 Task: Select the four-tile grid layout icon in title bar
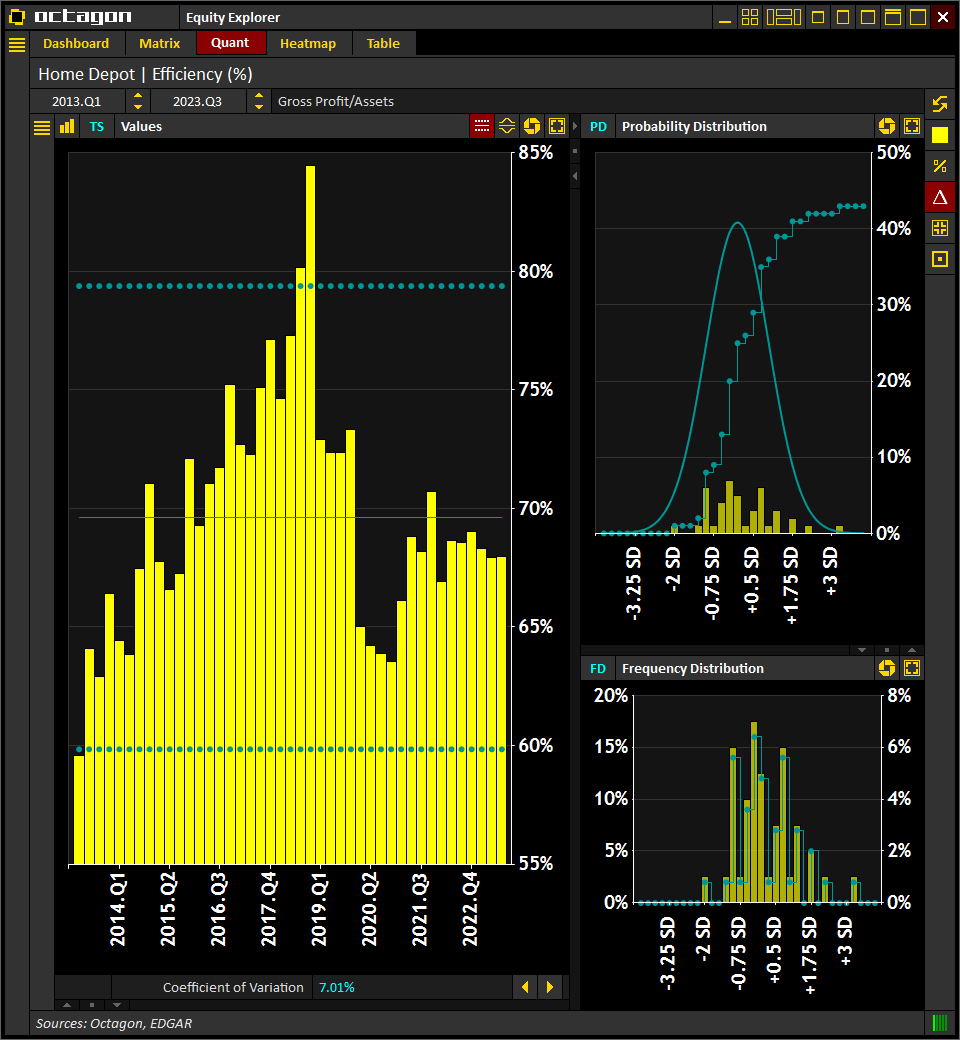[x=750, y=17]
